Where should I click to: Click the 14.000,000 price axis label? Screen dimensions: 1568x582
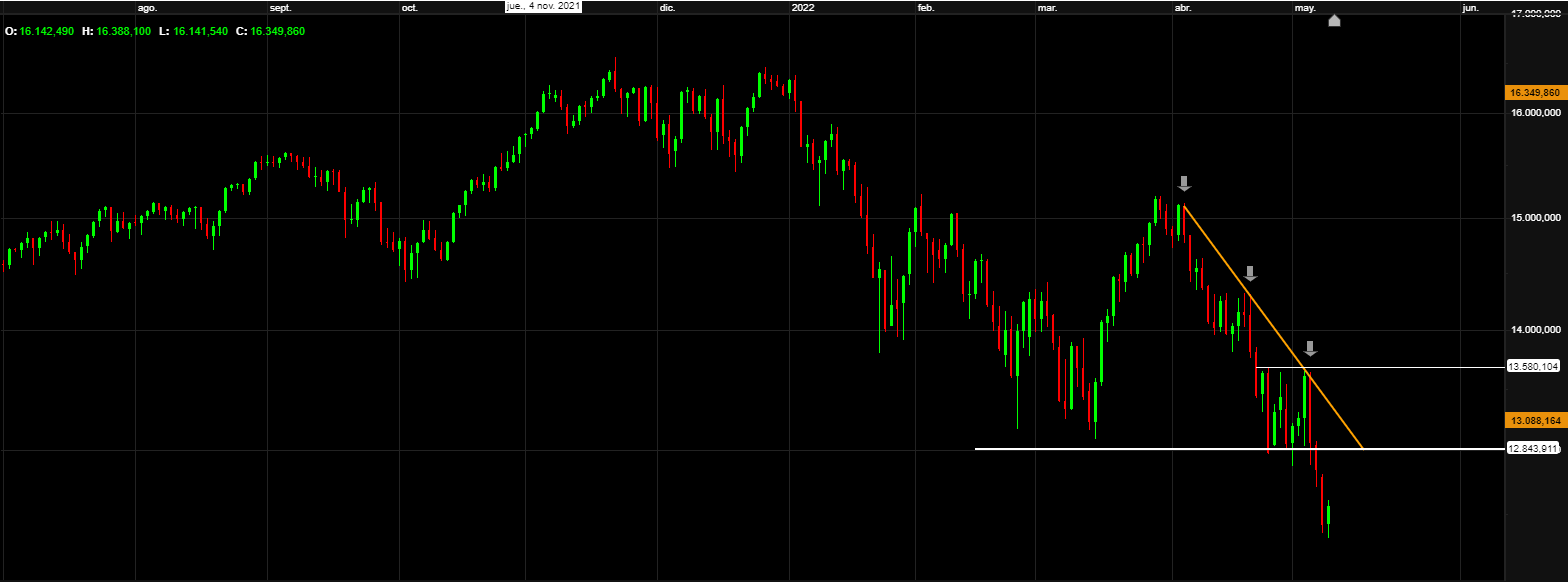[x=1534, y=330]
